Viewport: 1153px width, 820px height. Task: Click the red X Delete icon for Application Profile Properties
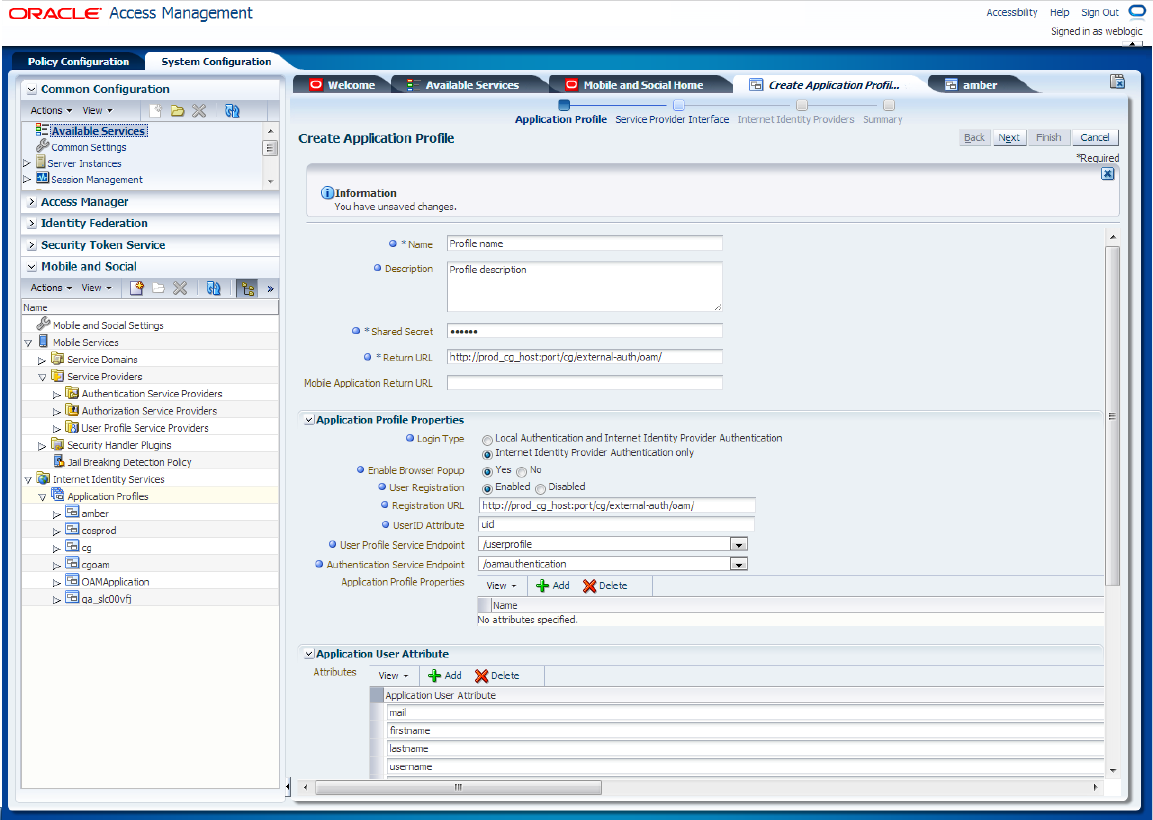pyautogui.click(x=589, y=585)
